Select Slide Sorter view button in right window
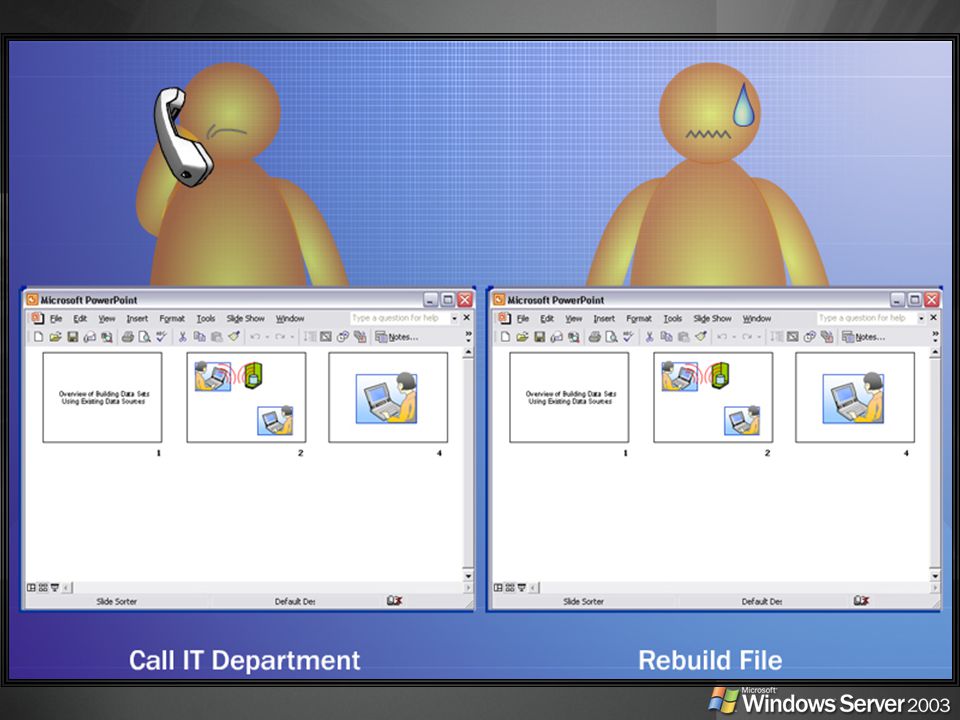Screen dimensions: 960x720 pyautogui.click(x=510, y=588)
